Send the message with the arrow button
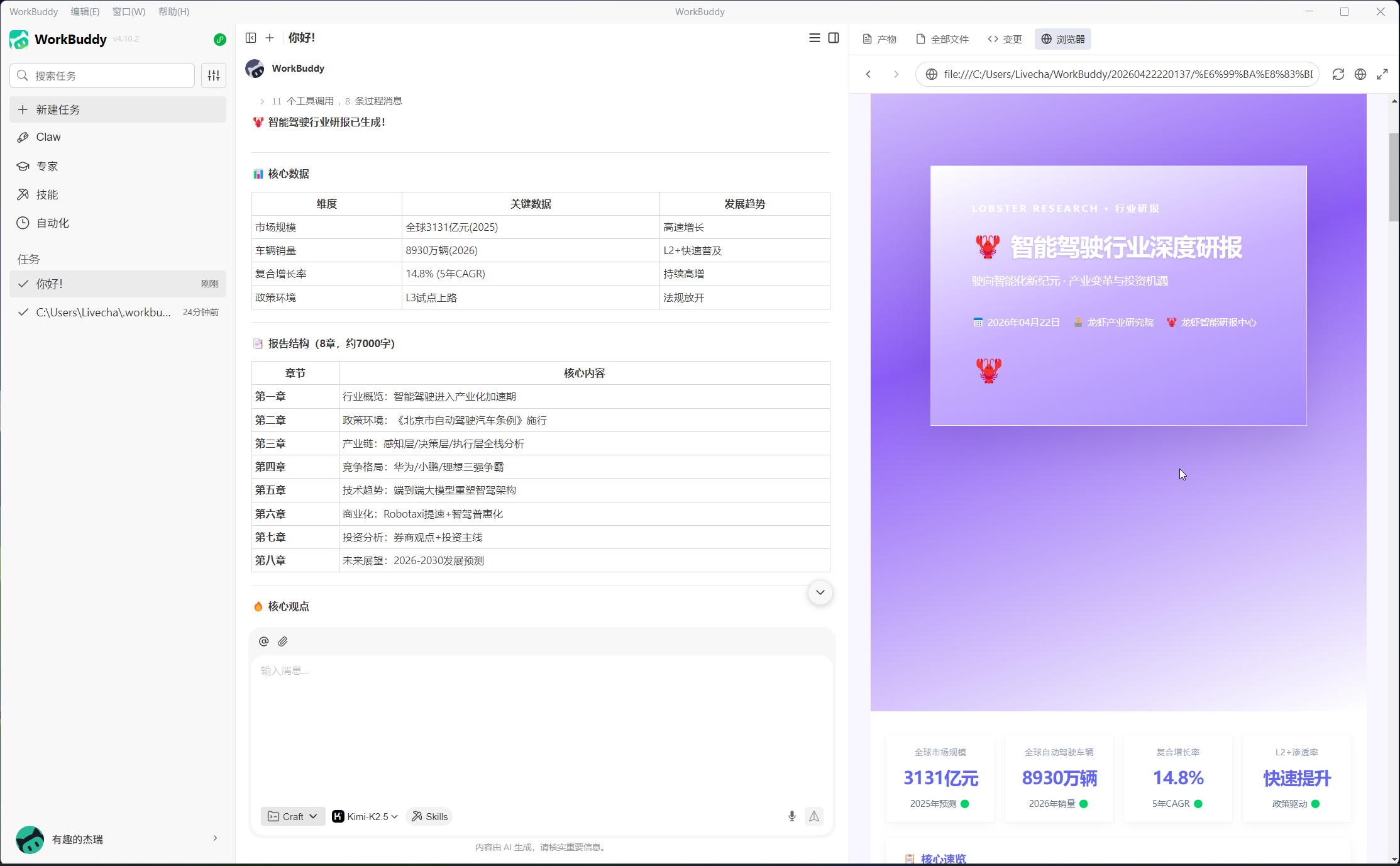 [x=814, y=816]
